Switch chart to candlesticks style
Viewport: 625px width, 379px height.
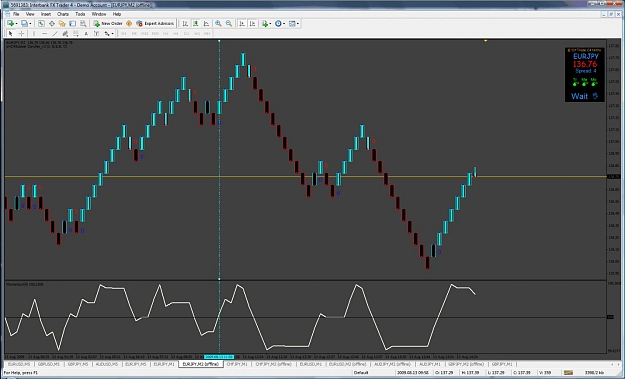pyautogui.click(x=196, y=24)
